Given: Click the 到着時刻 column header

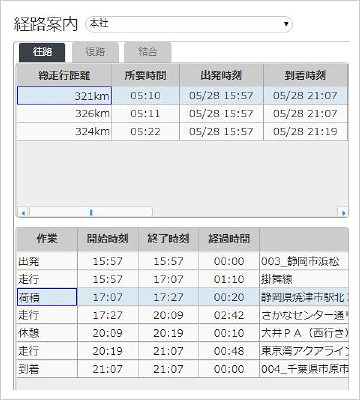Looking at the screenshot, I should click(x=306, y=75).
